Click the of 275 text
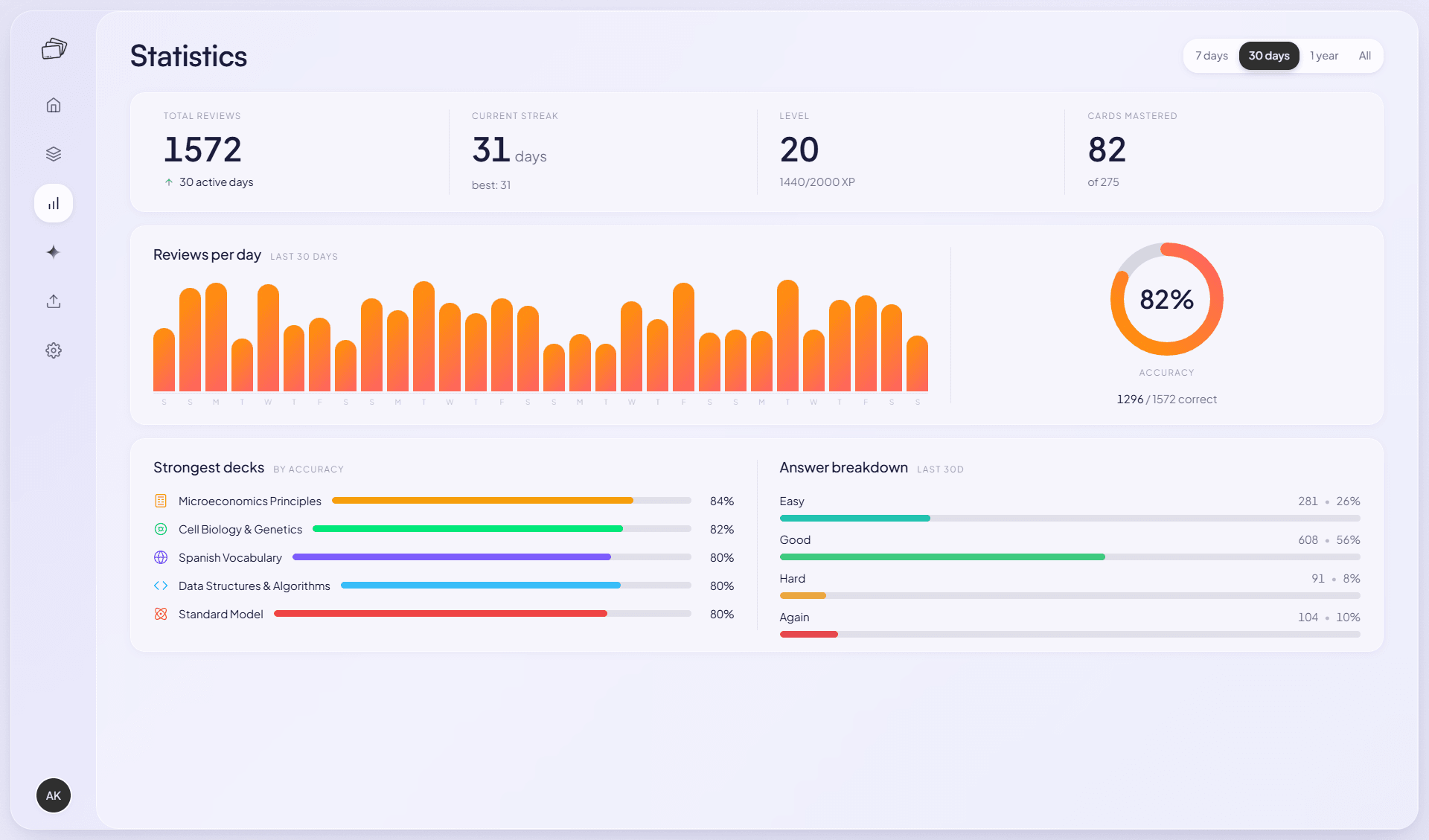1429x840 pixels. coord(1103,182)
